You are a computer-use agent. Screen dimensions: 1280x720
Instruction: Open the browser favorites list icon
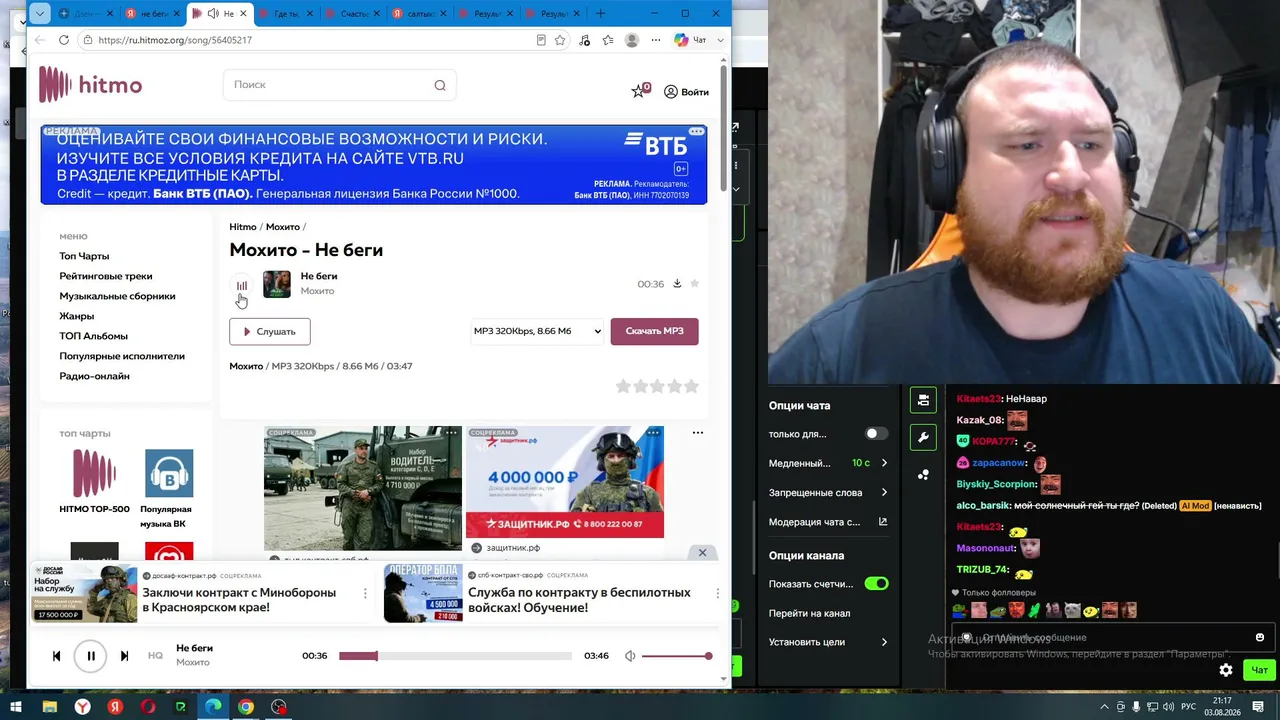[608, 40]
